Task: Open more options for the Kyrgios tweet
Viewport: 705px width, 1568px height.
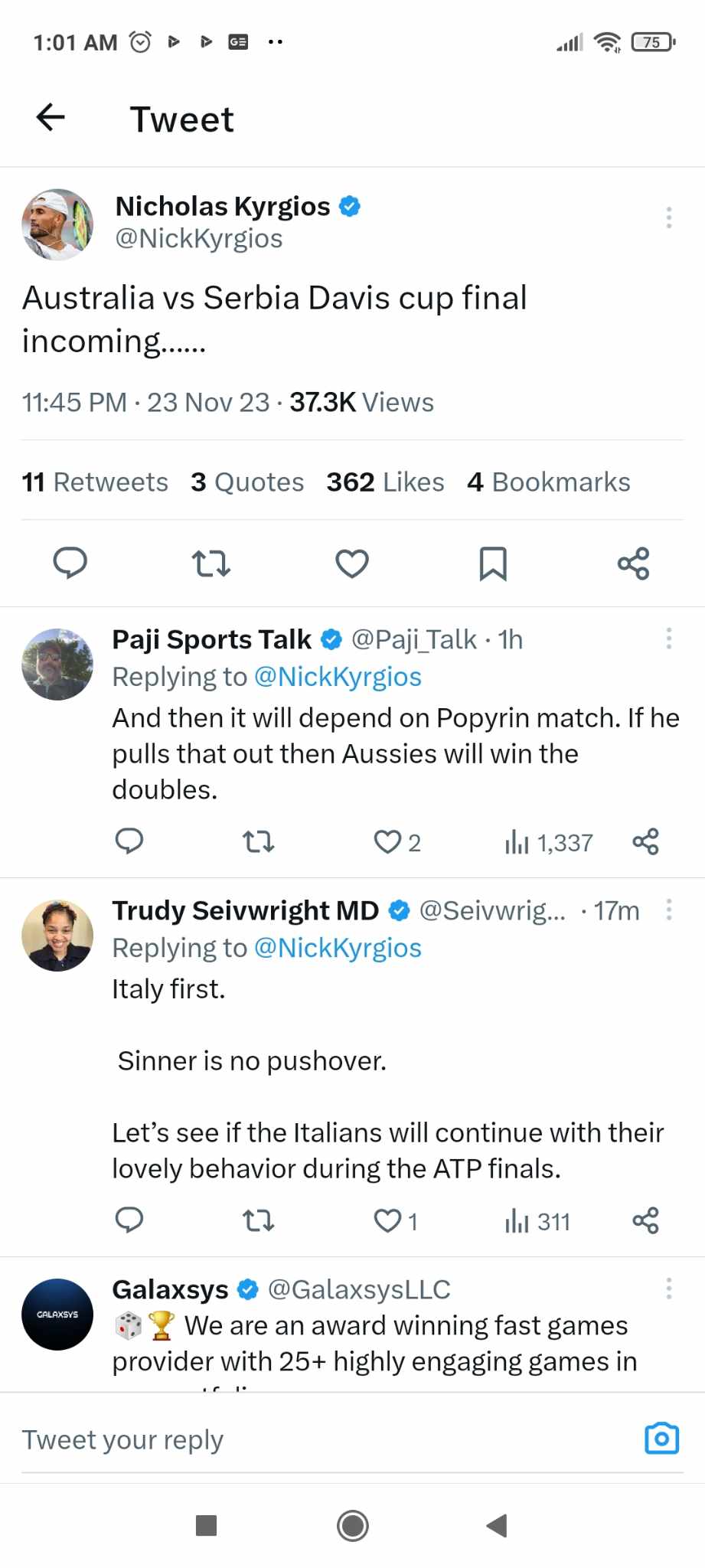Action: pyautogui.click(x=669, y=217)
